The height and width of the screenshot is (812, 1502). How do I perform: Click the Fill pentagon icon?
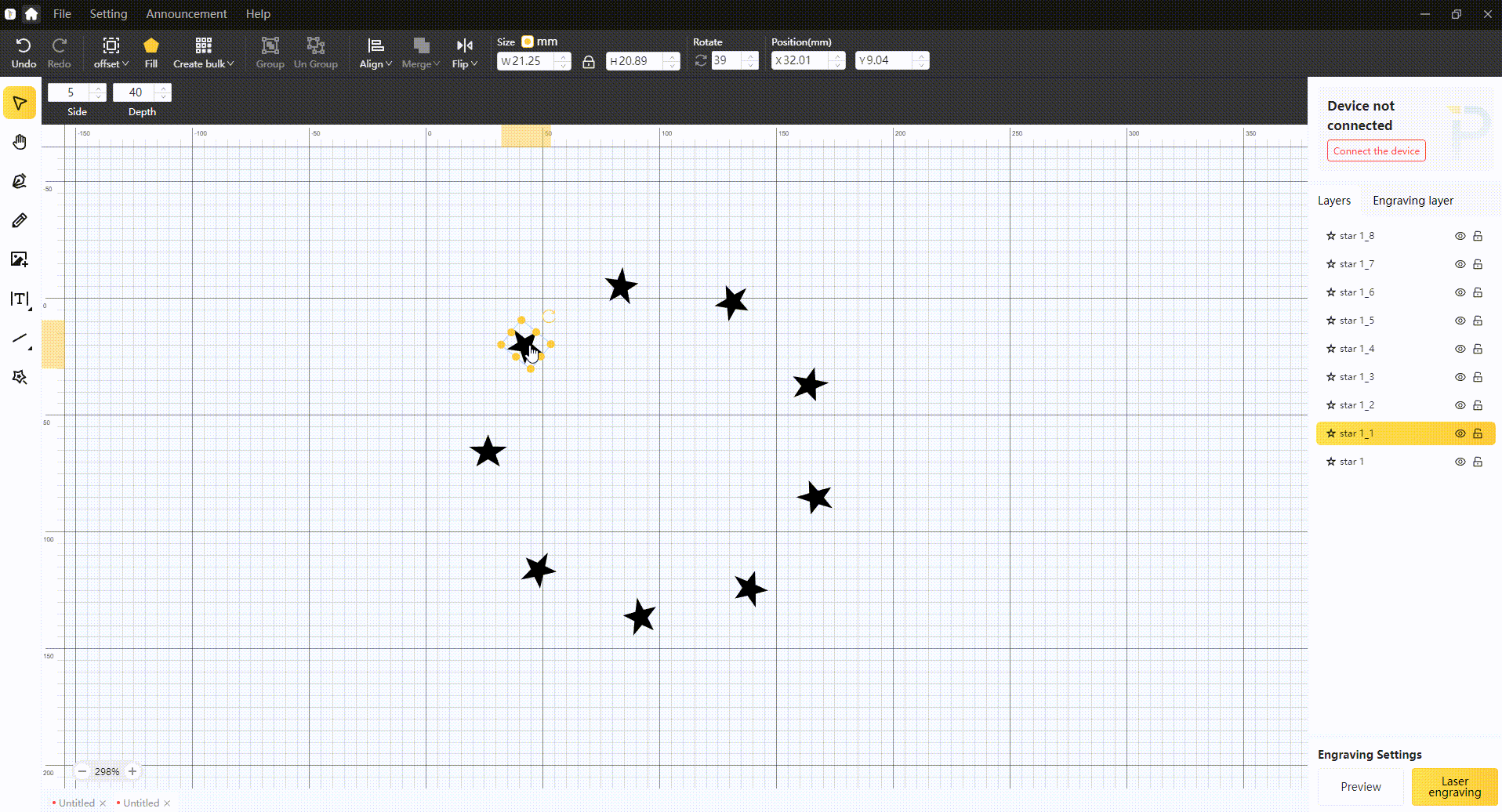151,45
